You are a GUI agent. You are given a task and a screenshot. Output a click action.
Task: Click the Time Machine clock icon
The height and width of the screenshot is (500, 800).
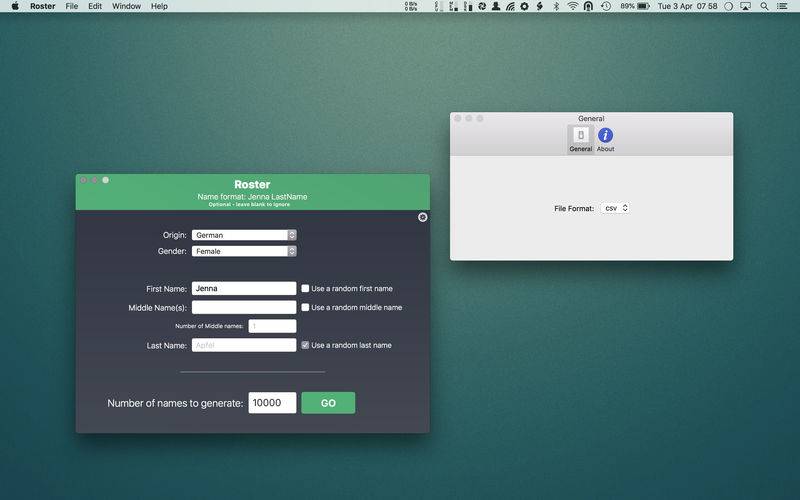pyautogui.click(x=606, y=6)
